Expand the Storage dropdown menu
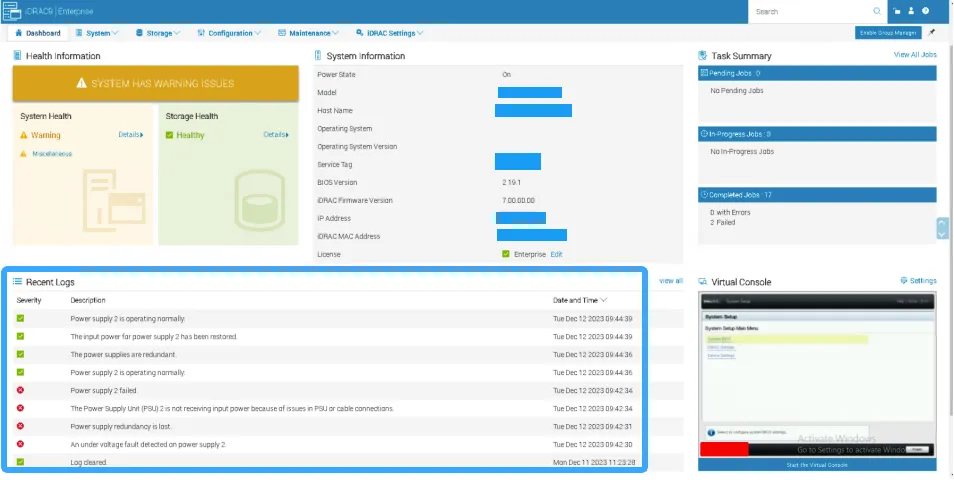954x480 pixels. point(159,33)
